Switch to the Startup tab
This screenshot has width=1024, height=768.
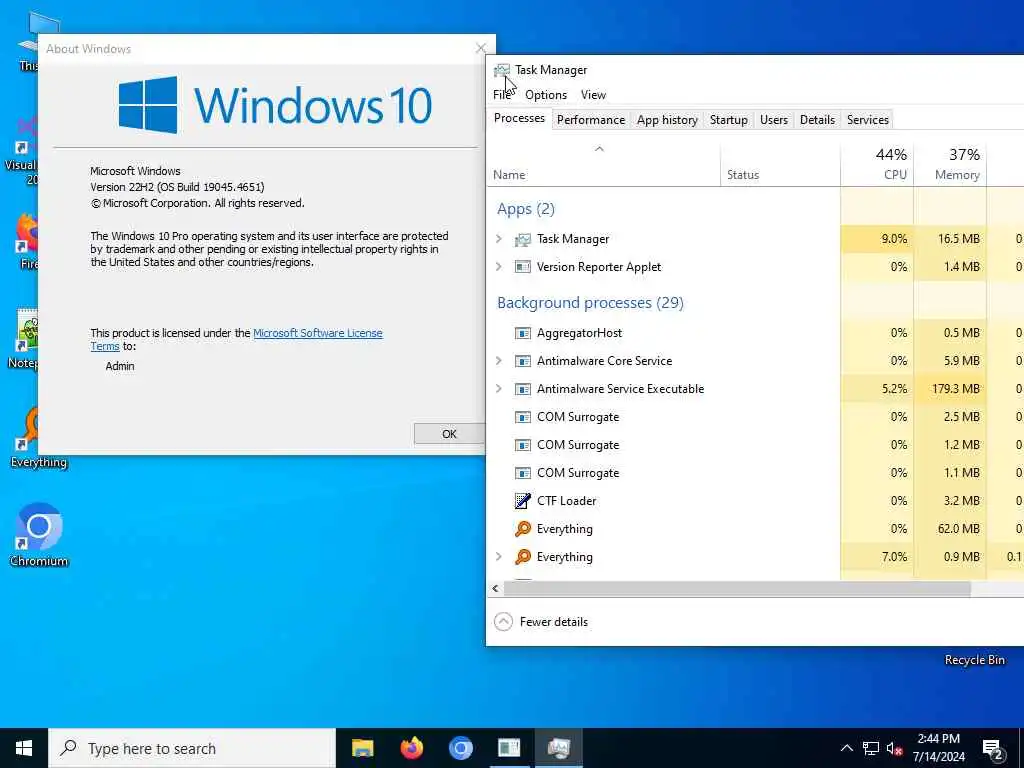click(x=729, y=120)
